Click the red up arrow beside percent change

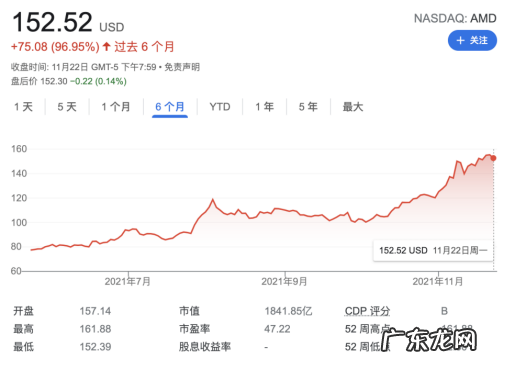[x=106, y=46]
